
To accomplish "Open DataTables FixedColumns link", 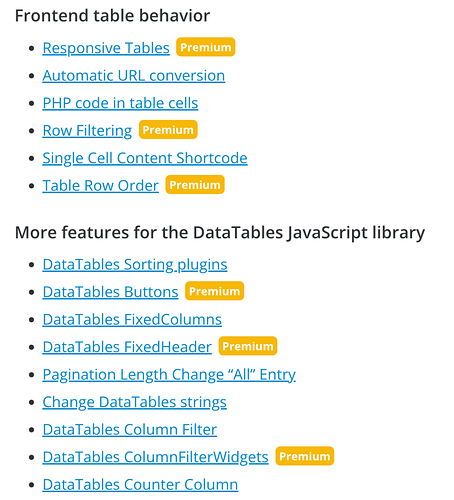I will pyautogui.click(x=132, y=320).
